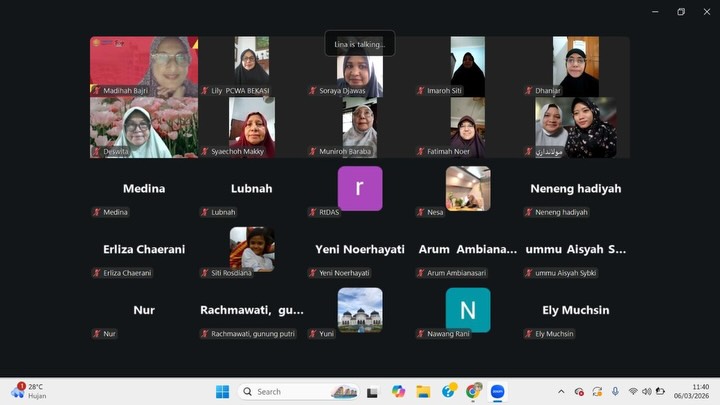Open the Zoom app in the taskbar
Image resolution: width=720 pixels, height=405 pixels.
click(x=497, y=391)
